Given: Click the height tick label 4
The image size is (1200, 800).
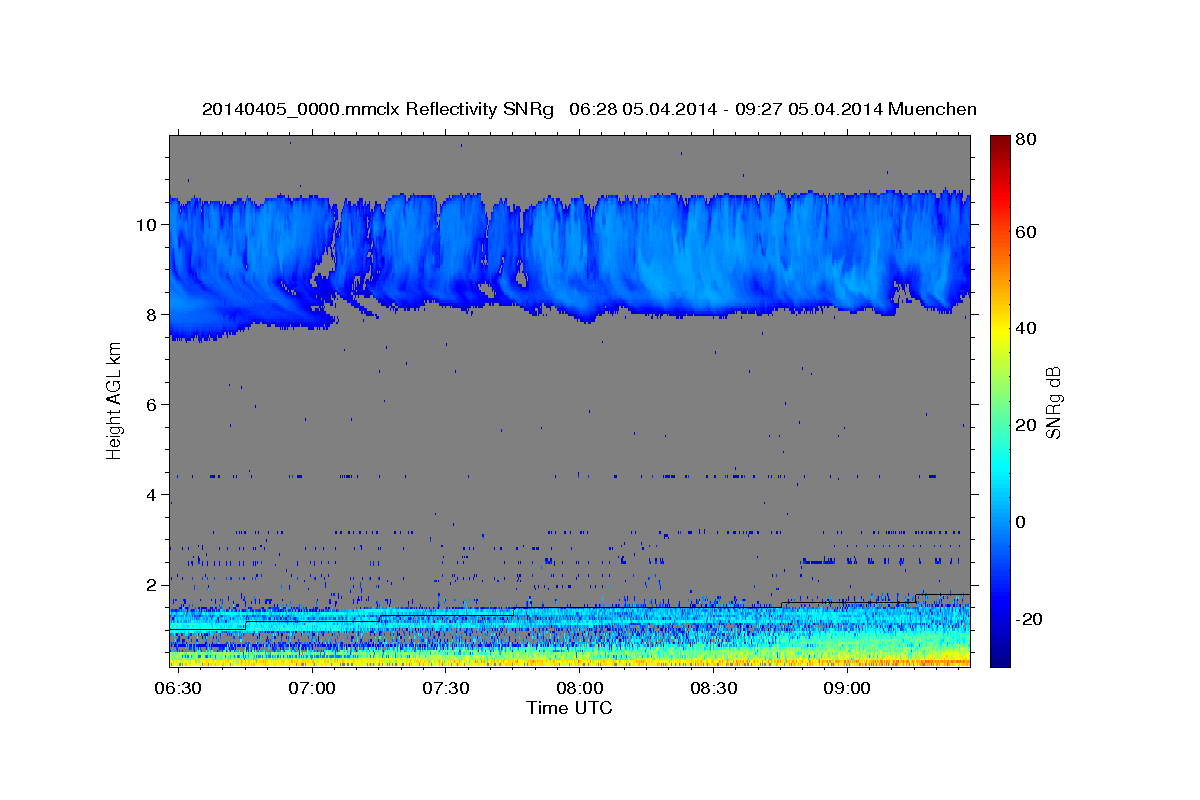Looking at the screenshot, I should click(x=151, y=494).
